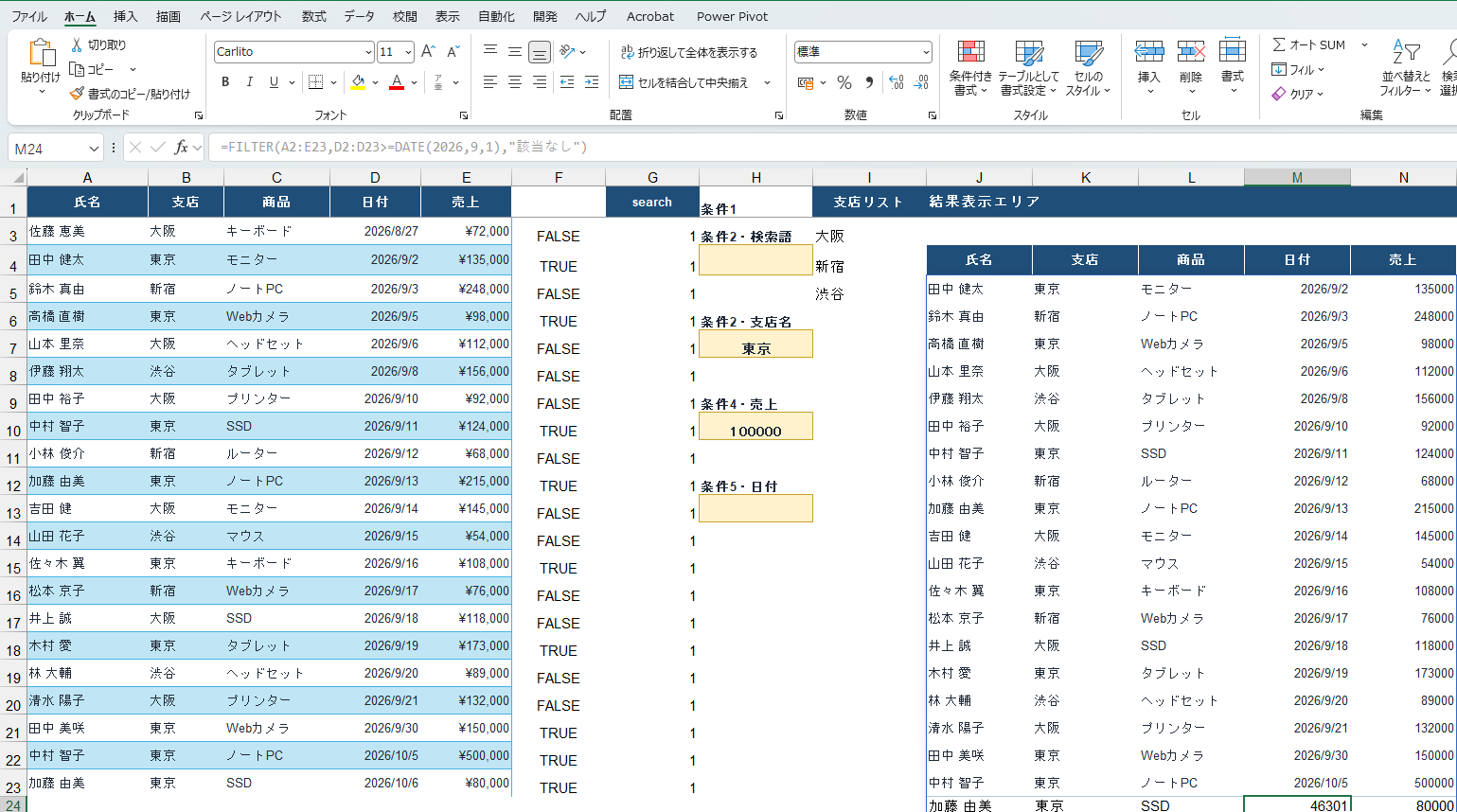Viewport: 1457px width, 812px height.
Task: Open the font settings dialog launcher
Action: click(x=464, y=115)
